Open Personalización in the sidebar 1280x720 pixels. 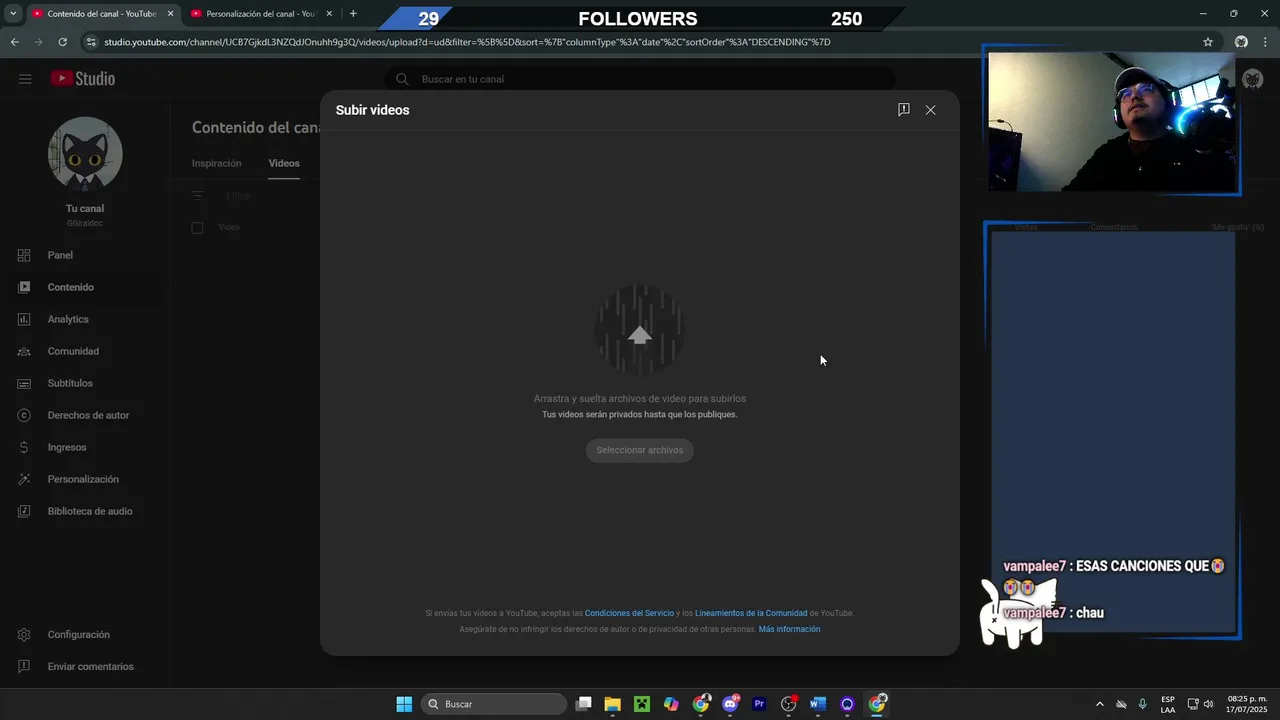(x=83, y=479)
